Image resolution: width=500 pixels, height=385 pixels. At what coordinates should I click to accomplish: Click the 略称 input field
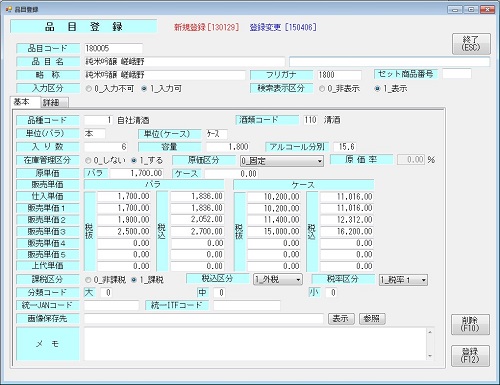(x=164, y=75)
